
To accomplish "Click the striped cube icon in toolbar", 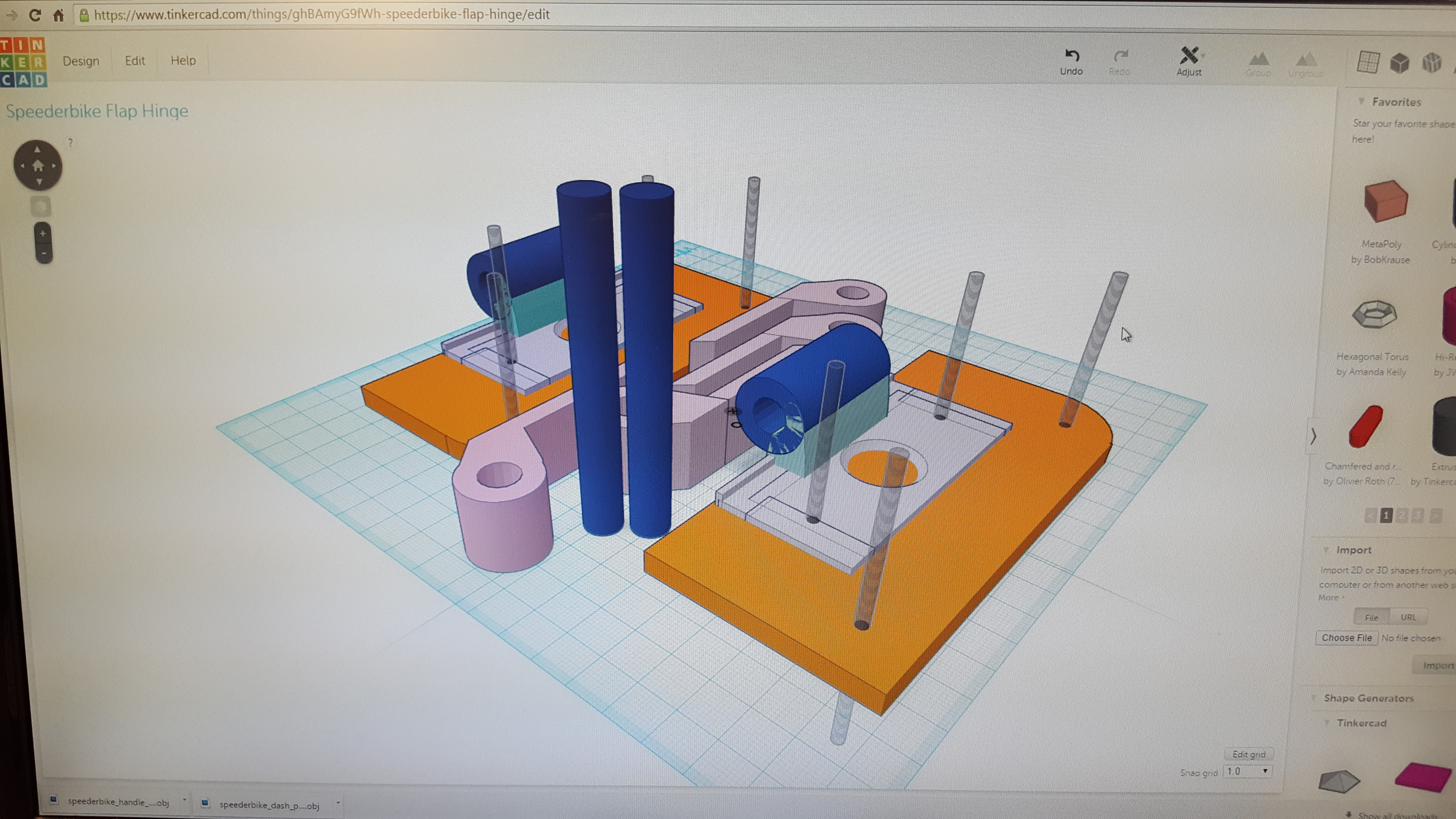I will click(x=1432, y=63).
